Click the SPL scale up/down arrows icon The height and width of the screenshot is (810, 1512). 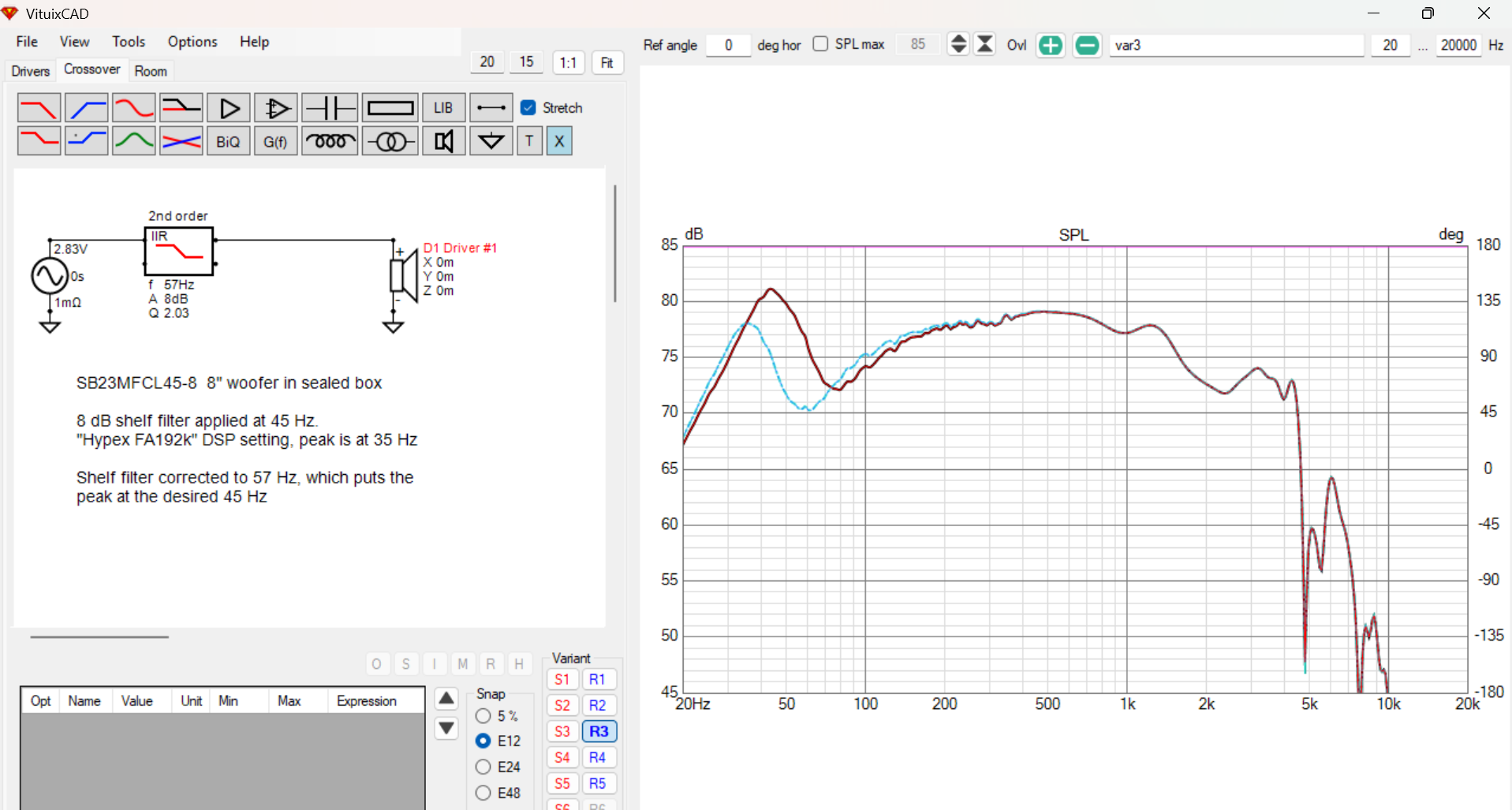pos(958,44)
